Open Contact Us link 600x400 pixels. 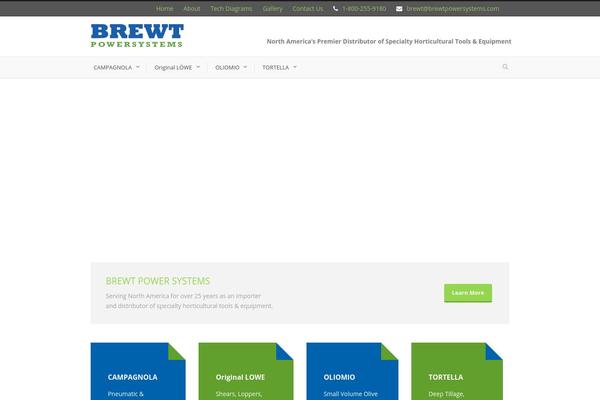click(308, 8)
